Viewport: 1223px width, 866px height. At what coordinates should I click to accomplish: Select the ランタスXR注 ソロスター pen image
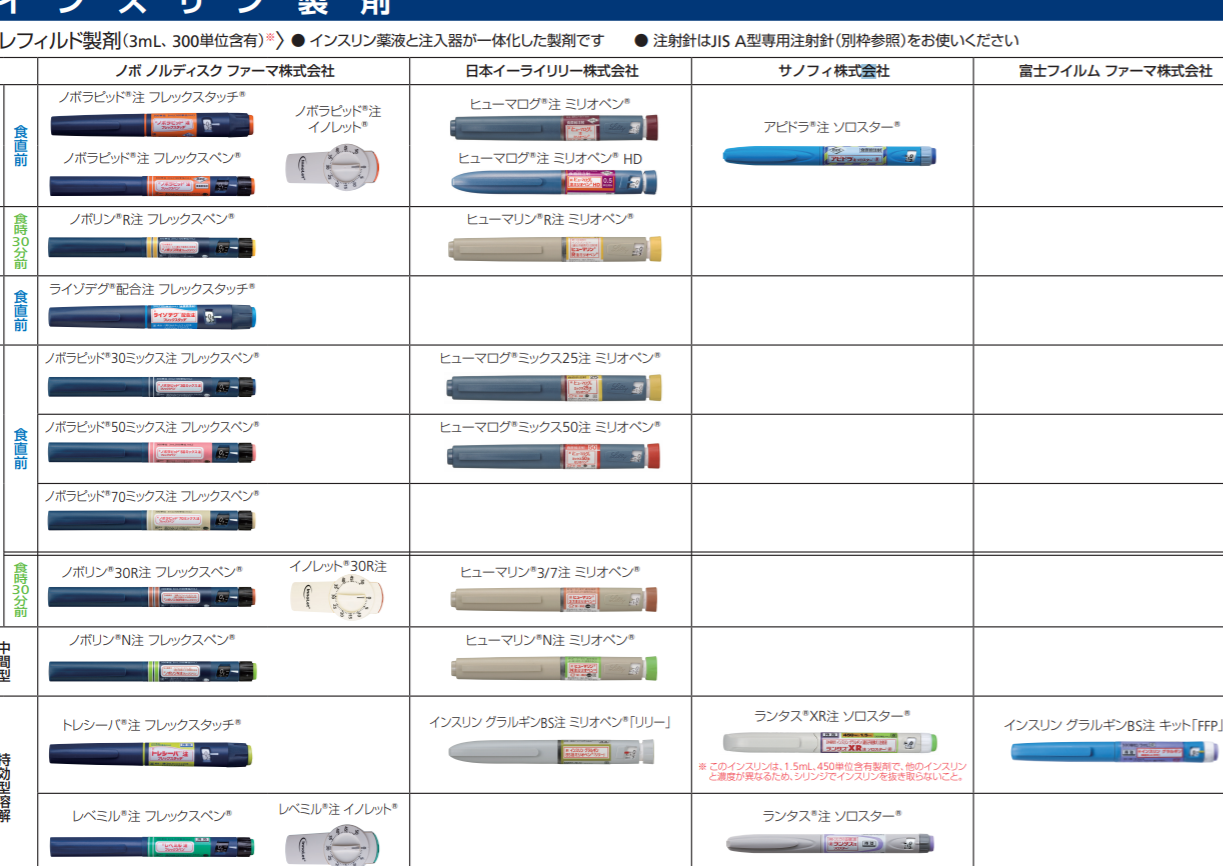coord(829,743)
